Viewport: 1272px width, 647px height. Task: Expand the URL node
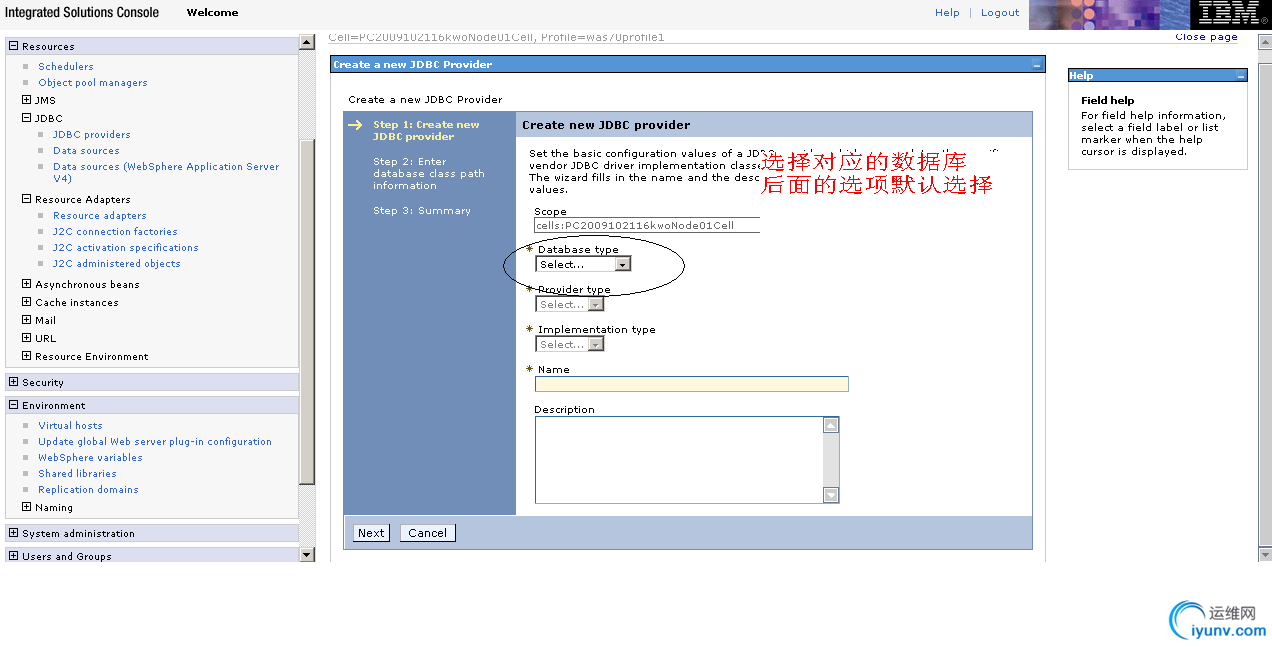pos(27,338)
